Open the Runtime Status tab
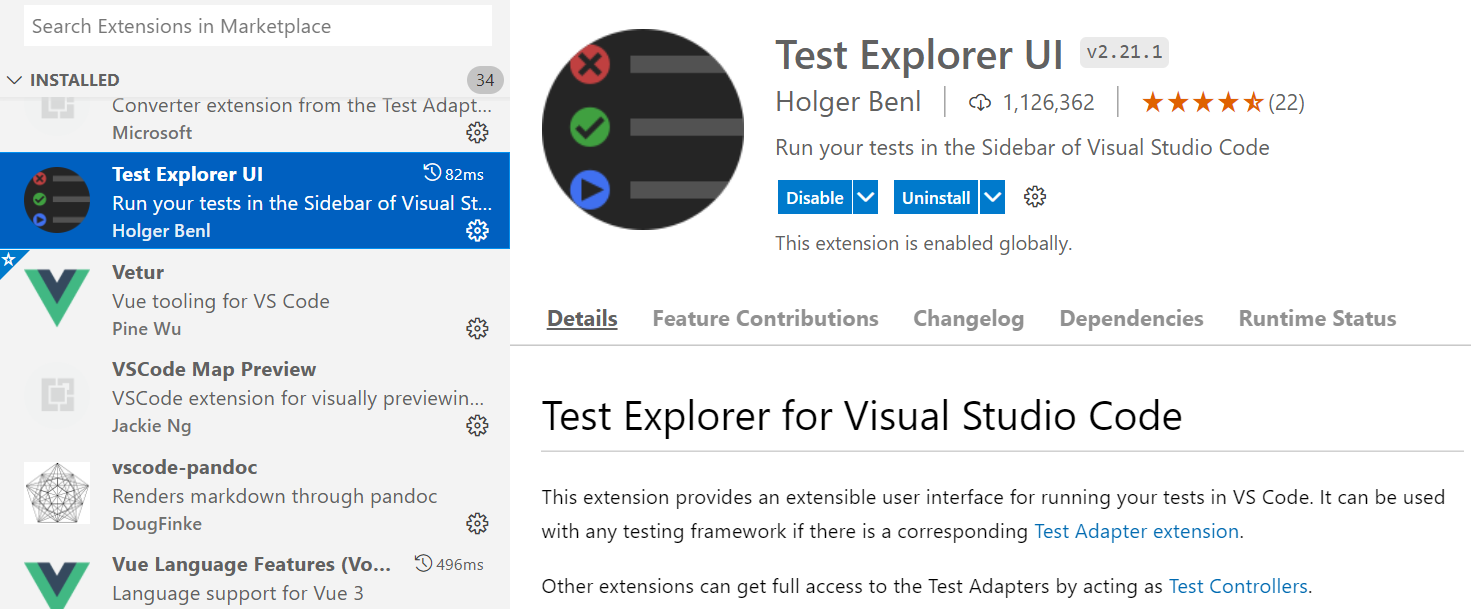The image size is (1471, 609). pyautogui.click(x=1317, y=318)
